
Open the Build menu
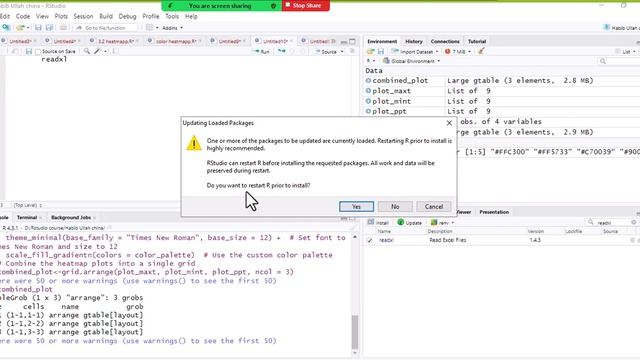click(106, 16)
